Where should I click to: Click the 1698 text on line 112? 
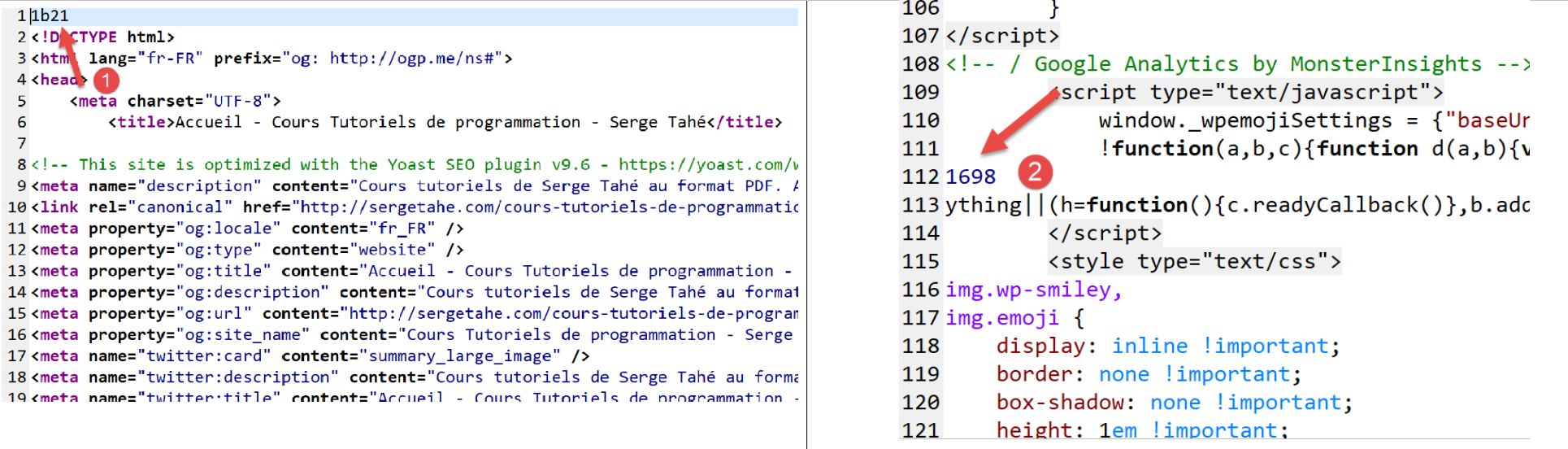click(x=971, y=177)
